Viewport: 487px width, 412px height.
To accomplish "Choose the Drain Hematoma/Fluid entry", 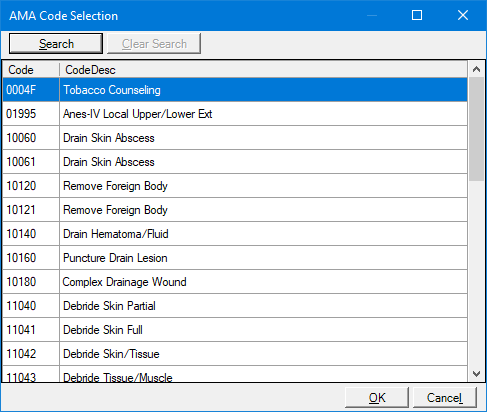I will pos(235,234).
